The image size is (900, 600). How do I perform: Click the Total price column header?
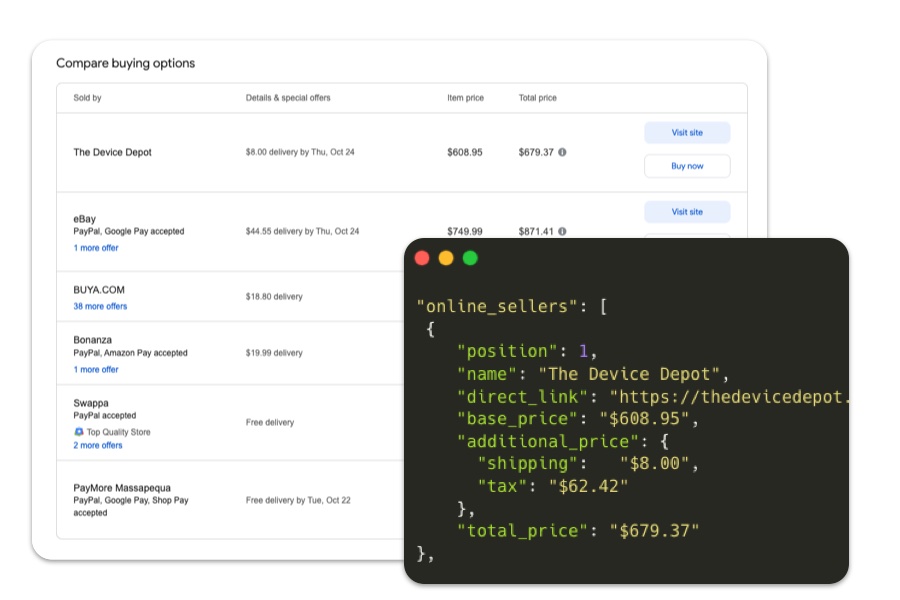(537, 98)
